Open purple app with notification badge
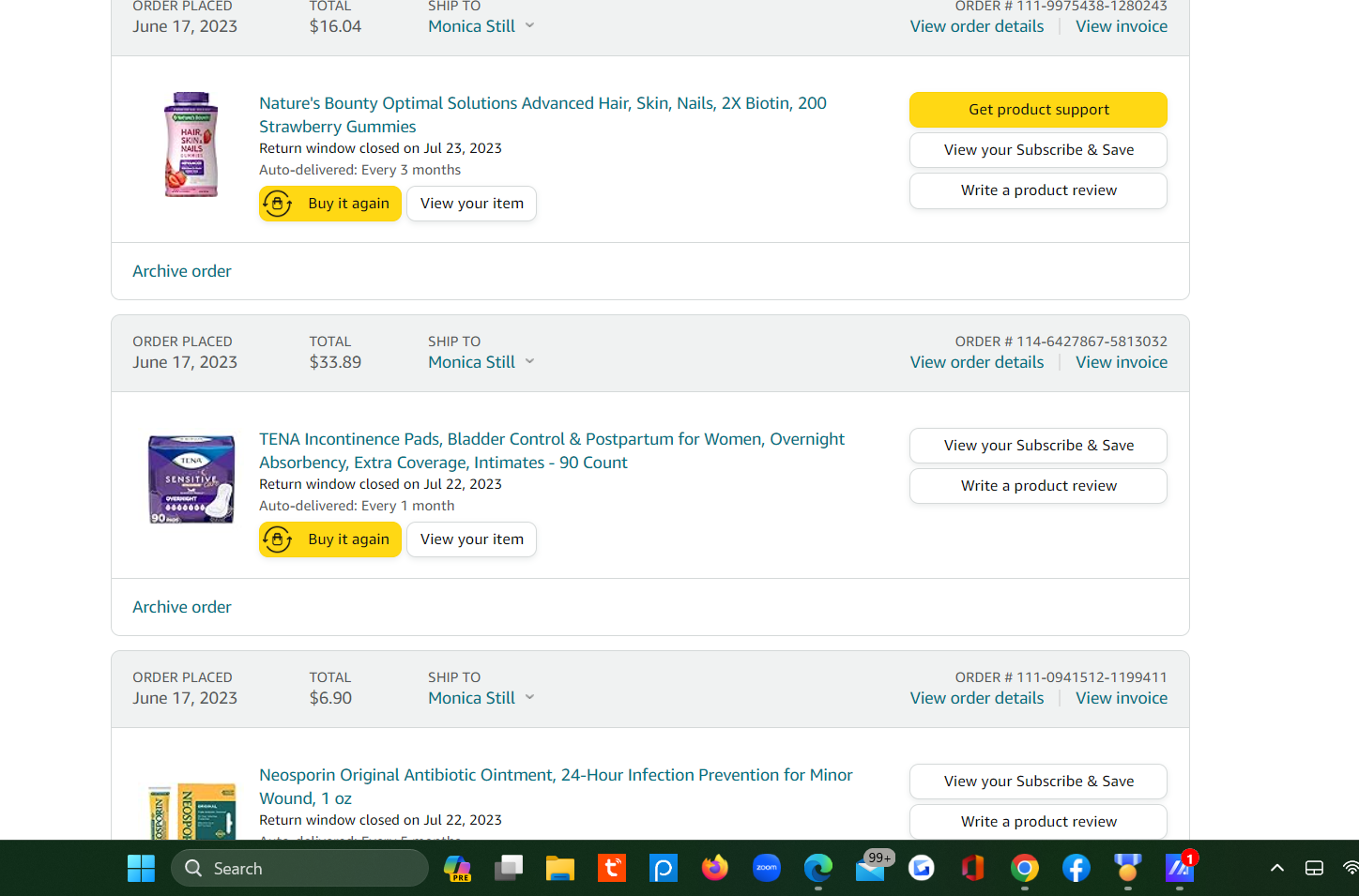The image size is (1359, 896). 1180,869
